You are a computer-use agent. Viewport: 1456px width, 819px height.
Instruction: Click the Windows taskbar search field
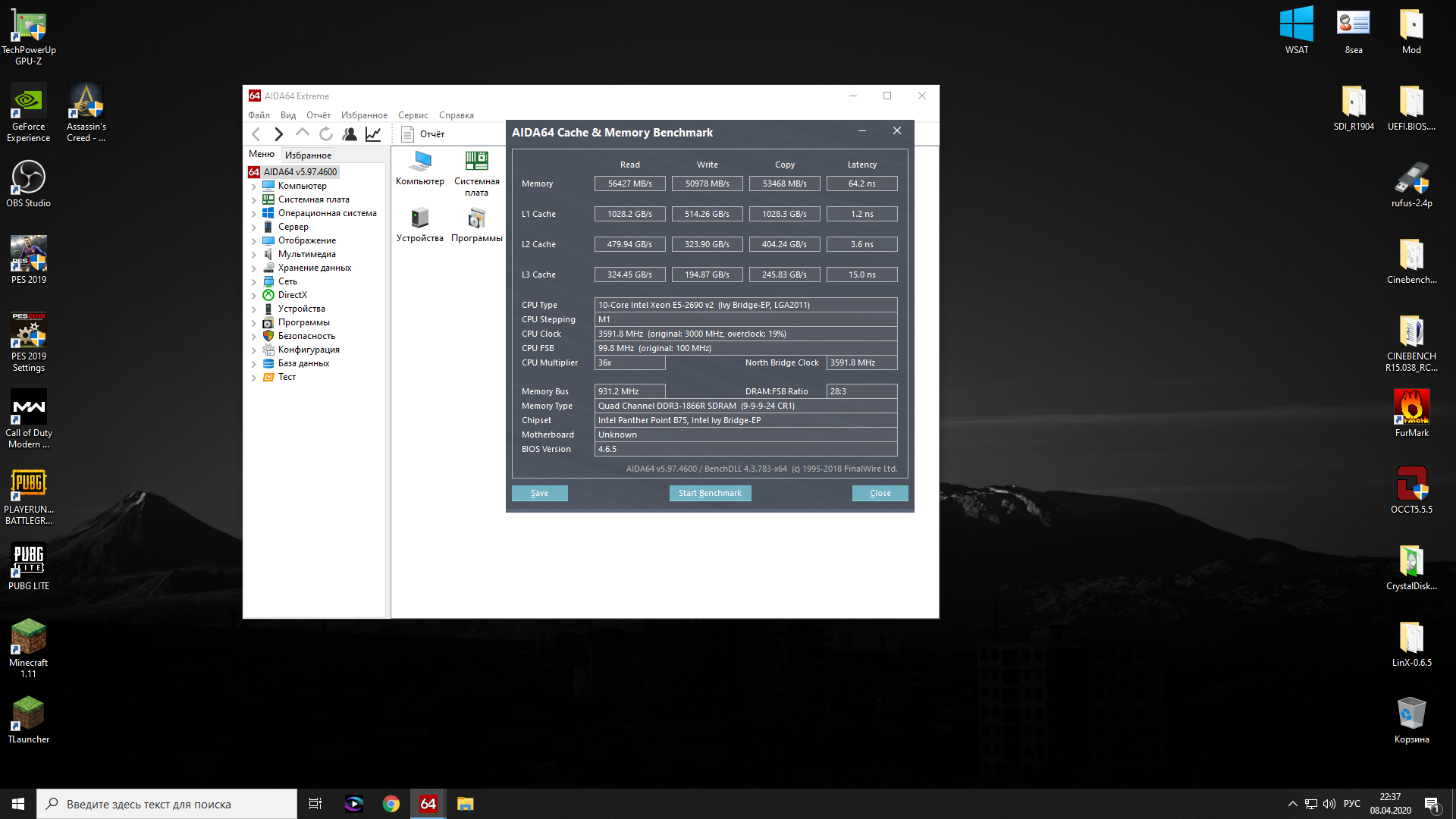tap(167, 804)
